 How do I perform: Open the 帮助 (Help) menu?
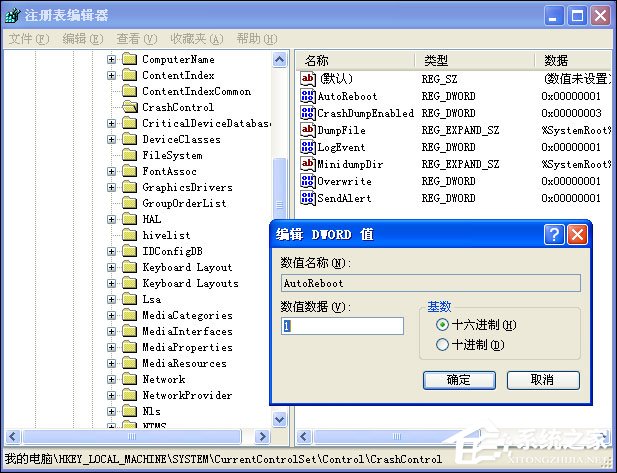(x=257, y=39)
